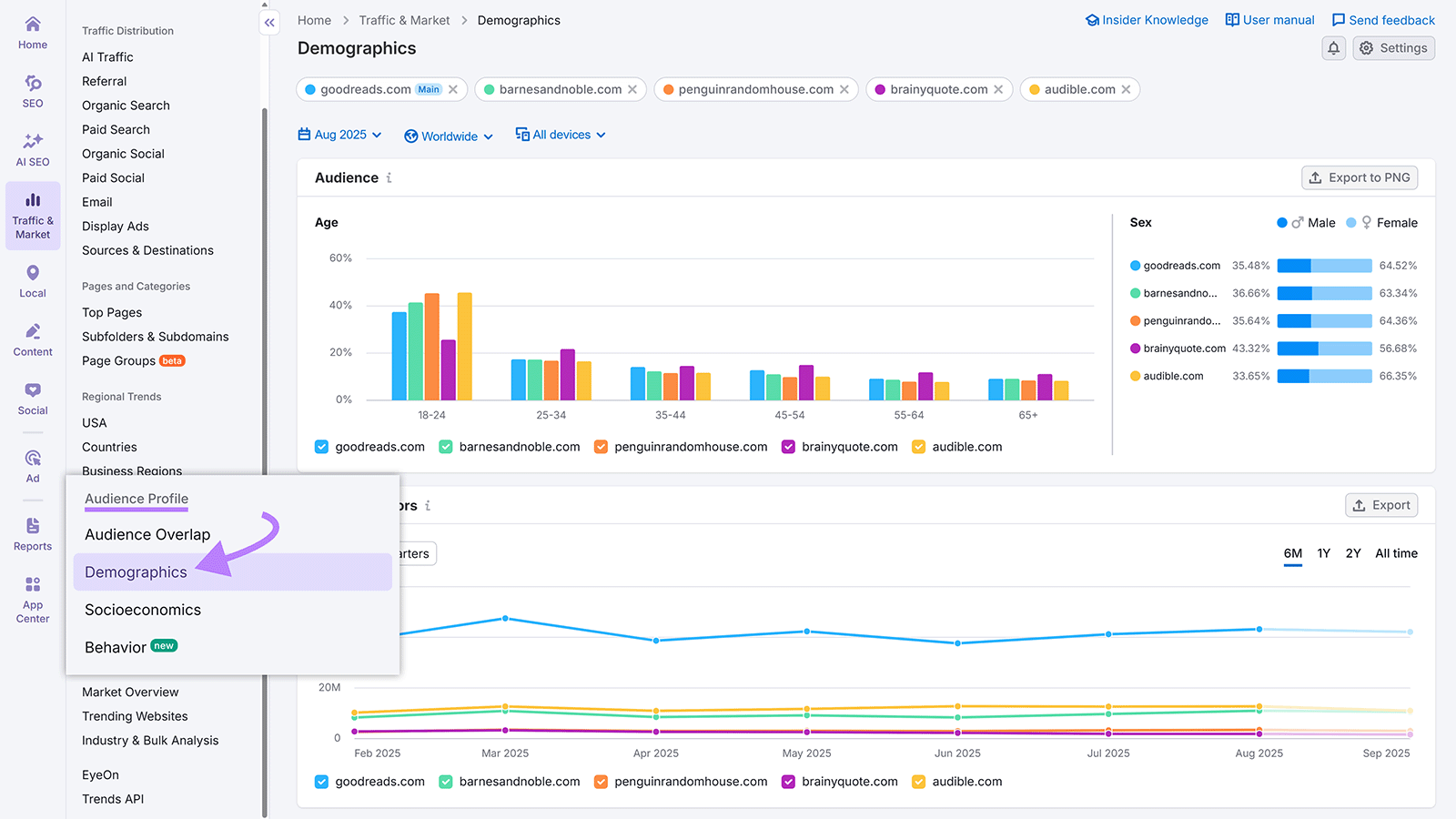Uncheck penguinrandomhouse.com in the Age chart legend

601,447
